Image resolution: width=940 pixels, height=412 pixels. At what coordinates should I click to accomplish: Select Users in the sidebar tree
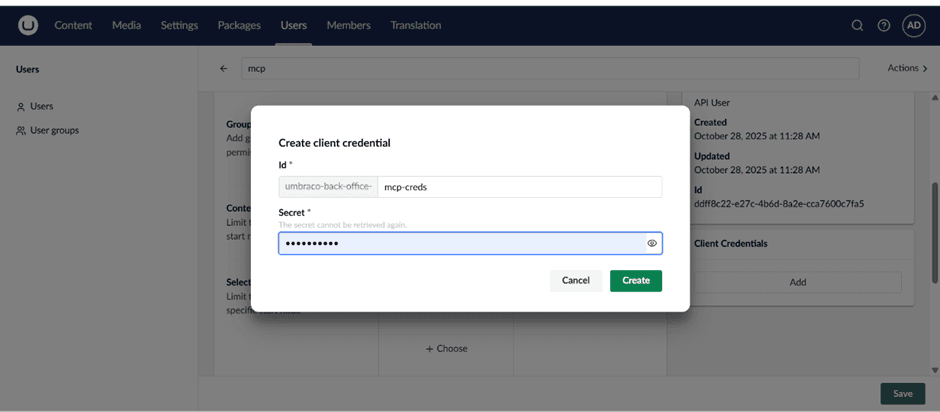tap(41, 106)
